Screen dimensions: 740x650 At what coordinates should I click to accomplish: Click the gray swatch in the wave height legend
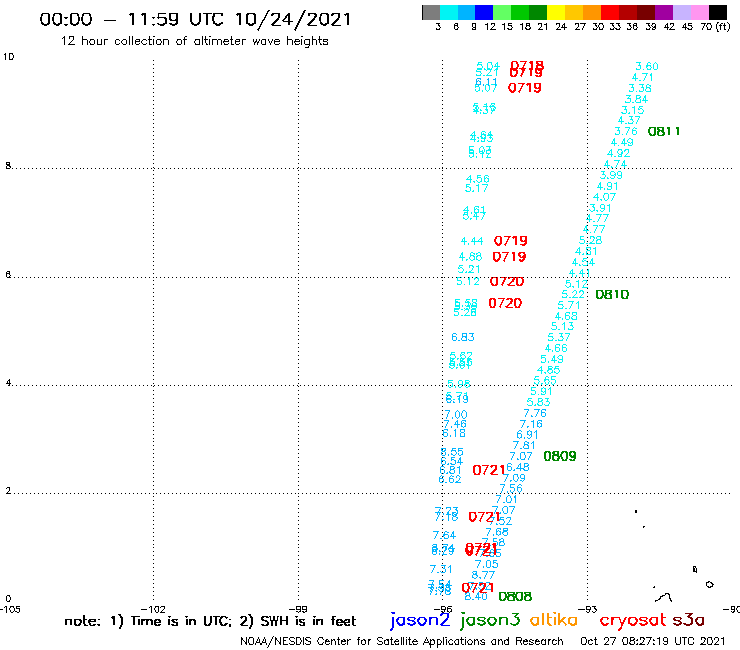(431, 12)
